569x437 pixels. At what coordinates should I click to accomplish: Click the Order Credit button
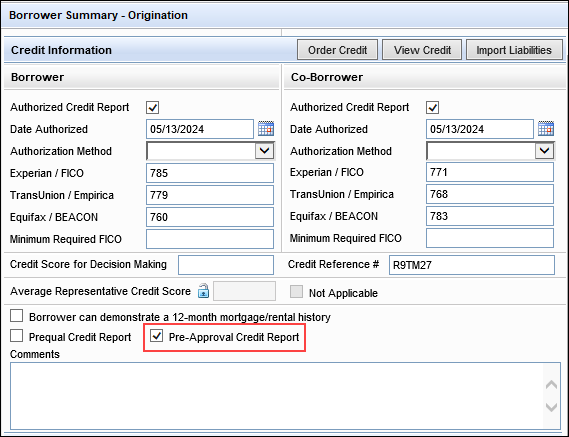click(337, 50)
